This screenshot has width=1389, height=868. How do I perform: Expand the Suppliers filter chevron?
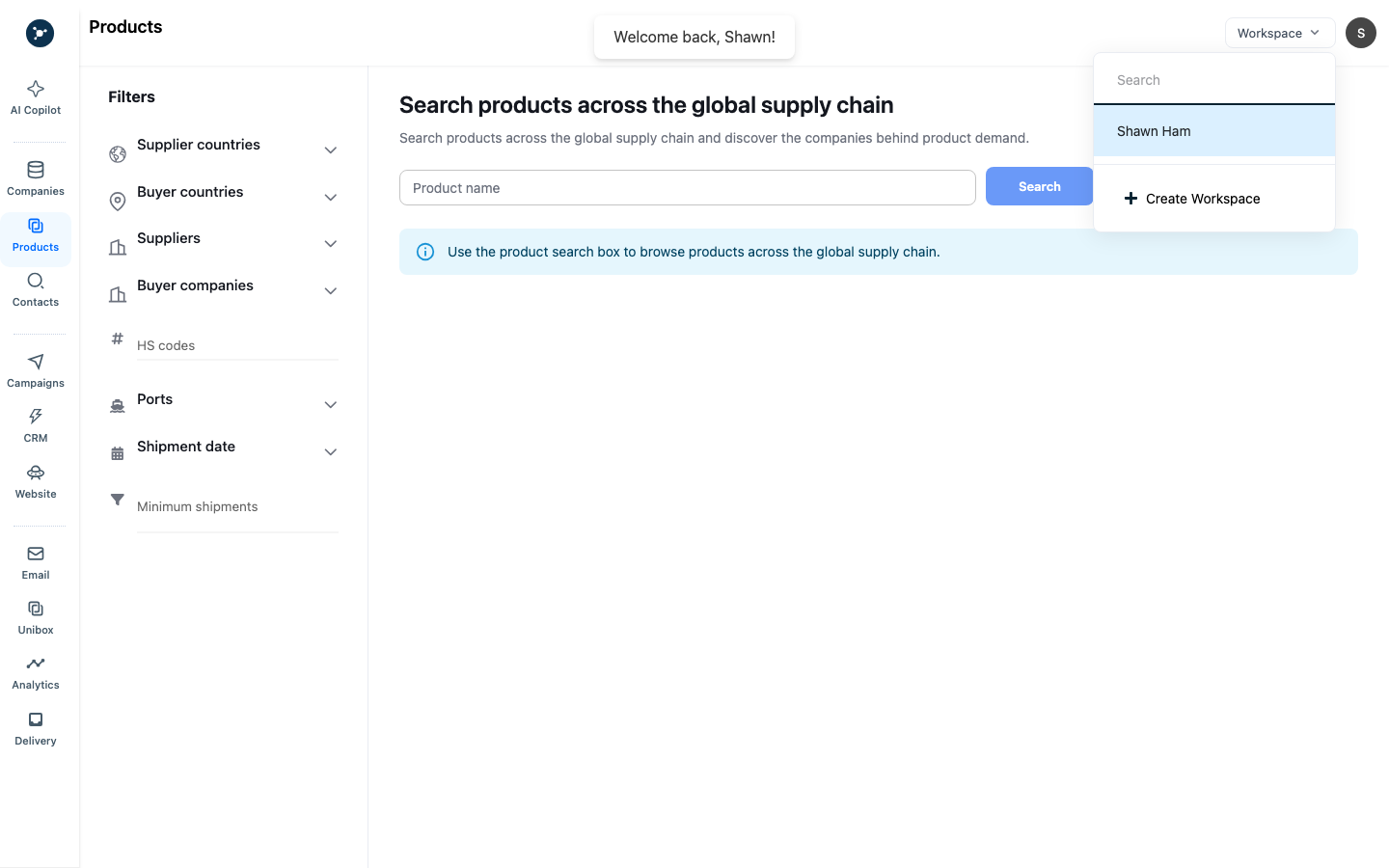(x=330, y=244)
